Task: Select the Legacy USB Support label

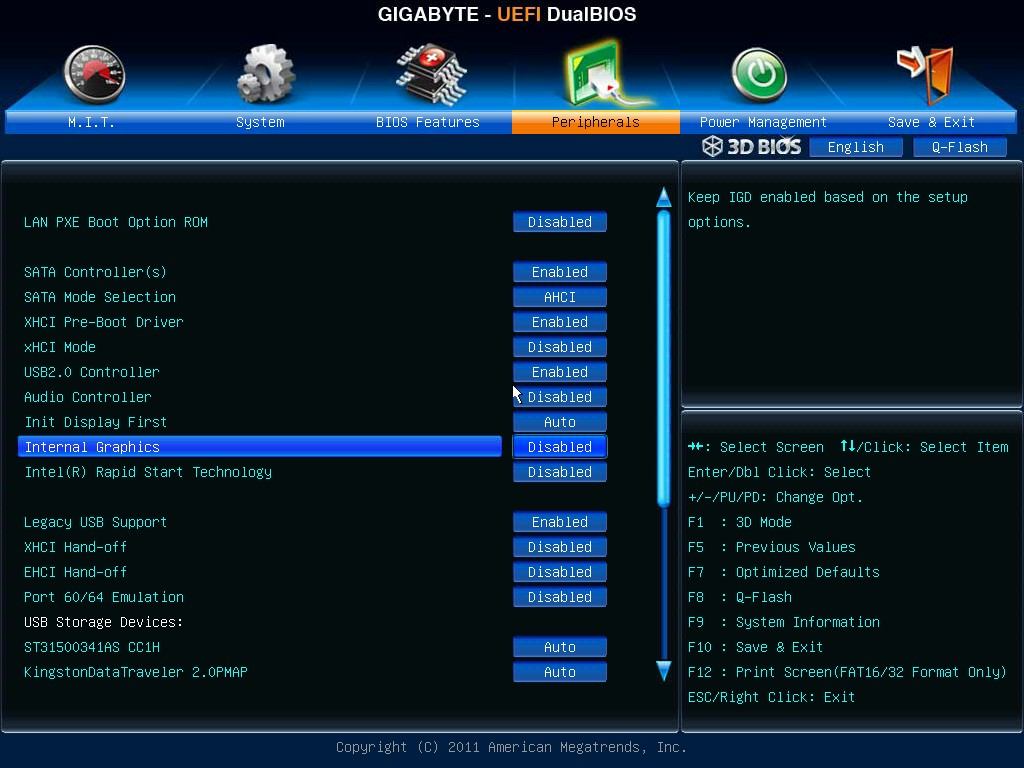Action: coord(95,522)
